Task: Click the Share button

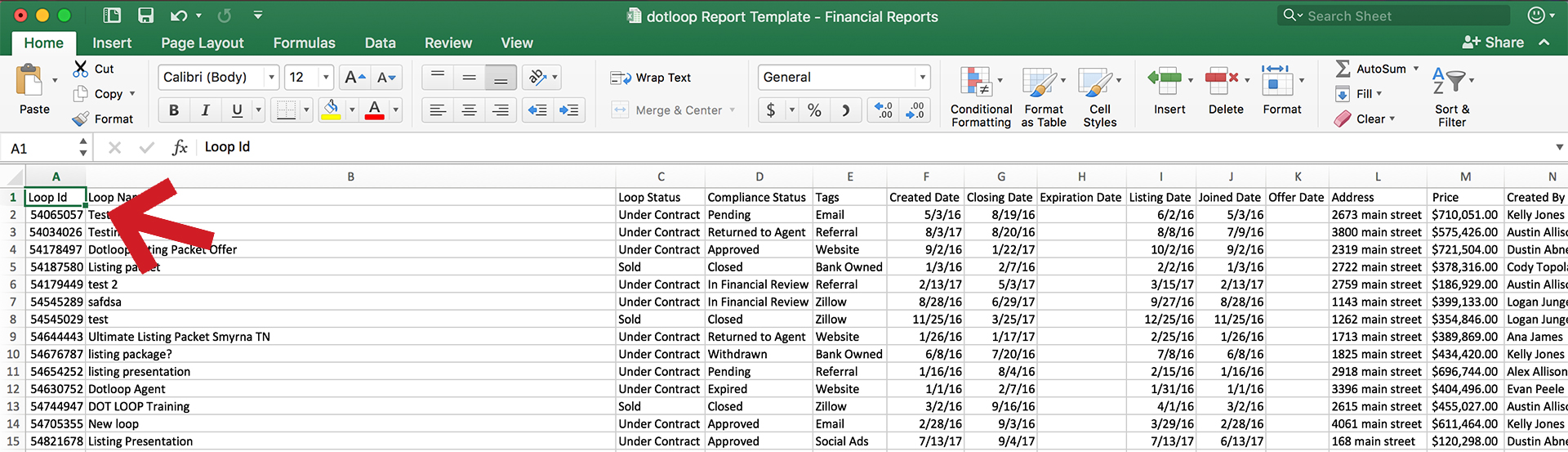Action: pyautogui.click(x=1493, y=43)
